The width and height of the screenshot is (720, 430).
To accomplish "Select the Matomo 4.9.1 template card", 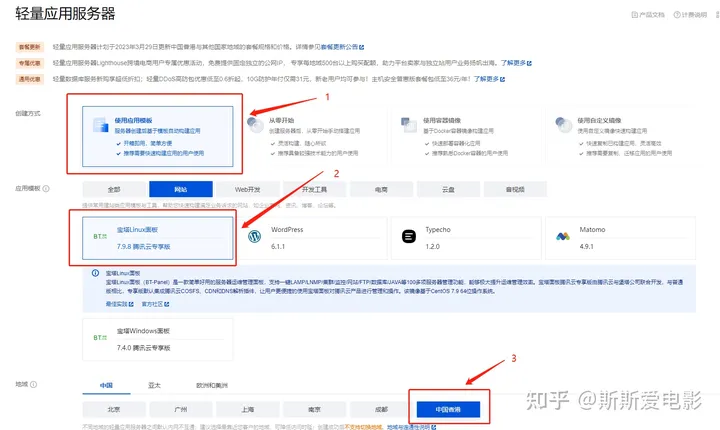I will coord(620,238).
